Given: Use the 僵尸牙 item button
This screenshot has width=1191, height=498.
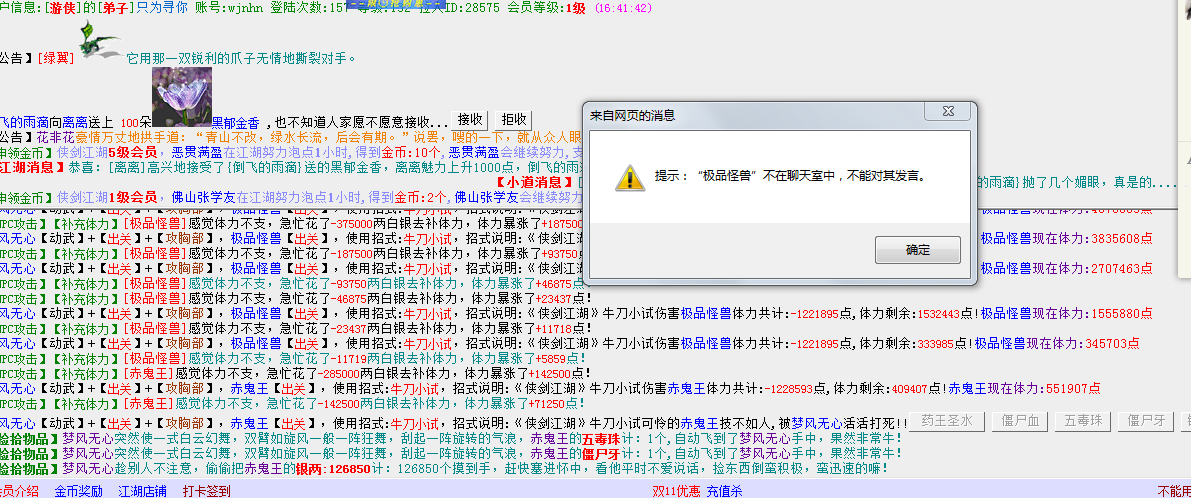Looking at the screenshot, I should pos(1145,421).
